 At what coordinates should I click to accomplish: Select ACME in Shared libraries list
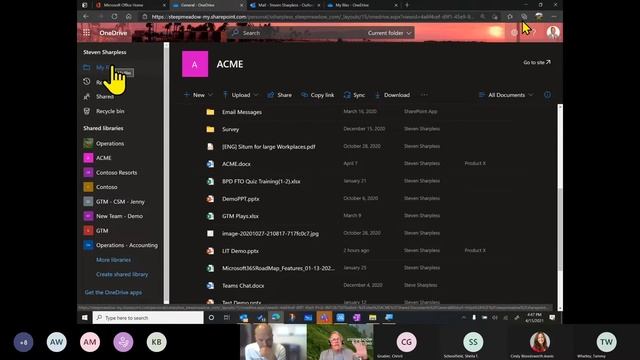(104, 158)
